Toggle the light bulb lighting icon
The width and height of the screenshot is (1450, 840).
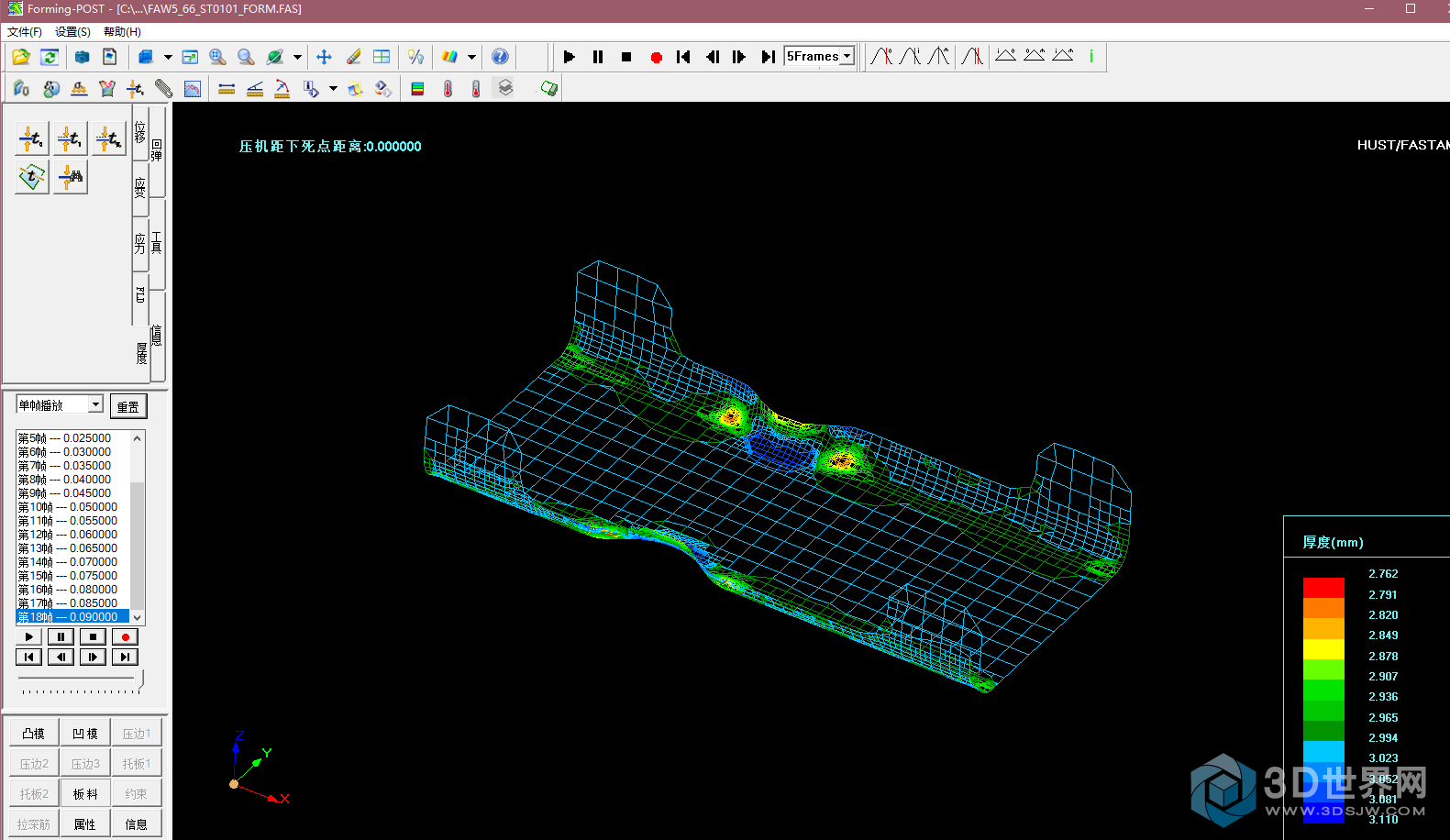pyautogui.click(x=415, y=57)
